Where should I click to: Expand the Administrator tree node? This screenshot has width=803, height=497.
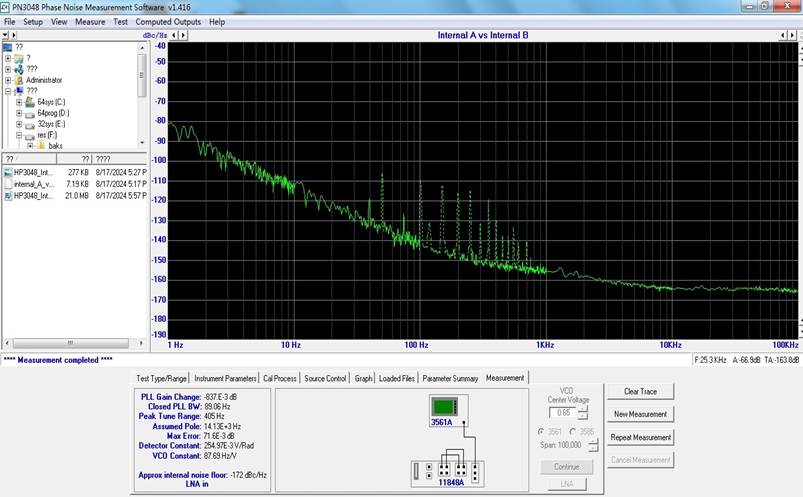tap(8, 80)
